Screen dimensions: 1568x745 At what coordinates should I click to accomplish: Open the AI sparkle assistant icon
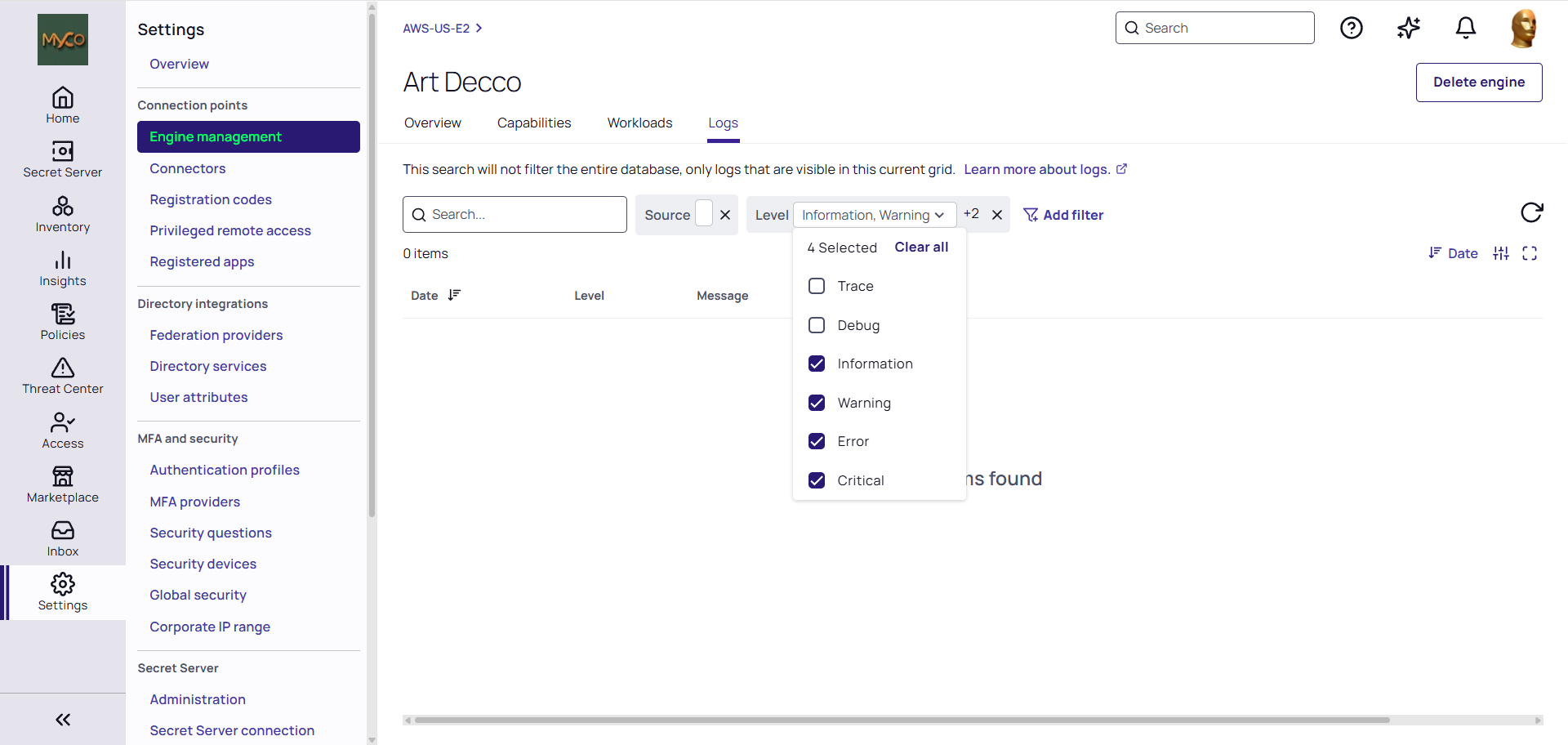tap(1409, 29)
